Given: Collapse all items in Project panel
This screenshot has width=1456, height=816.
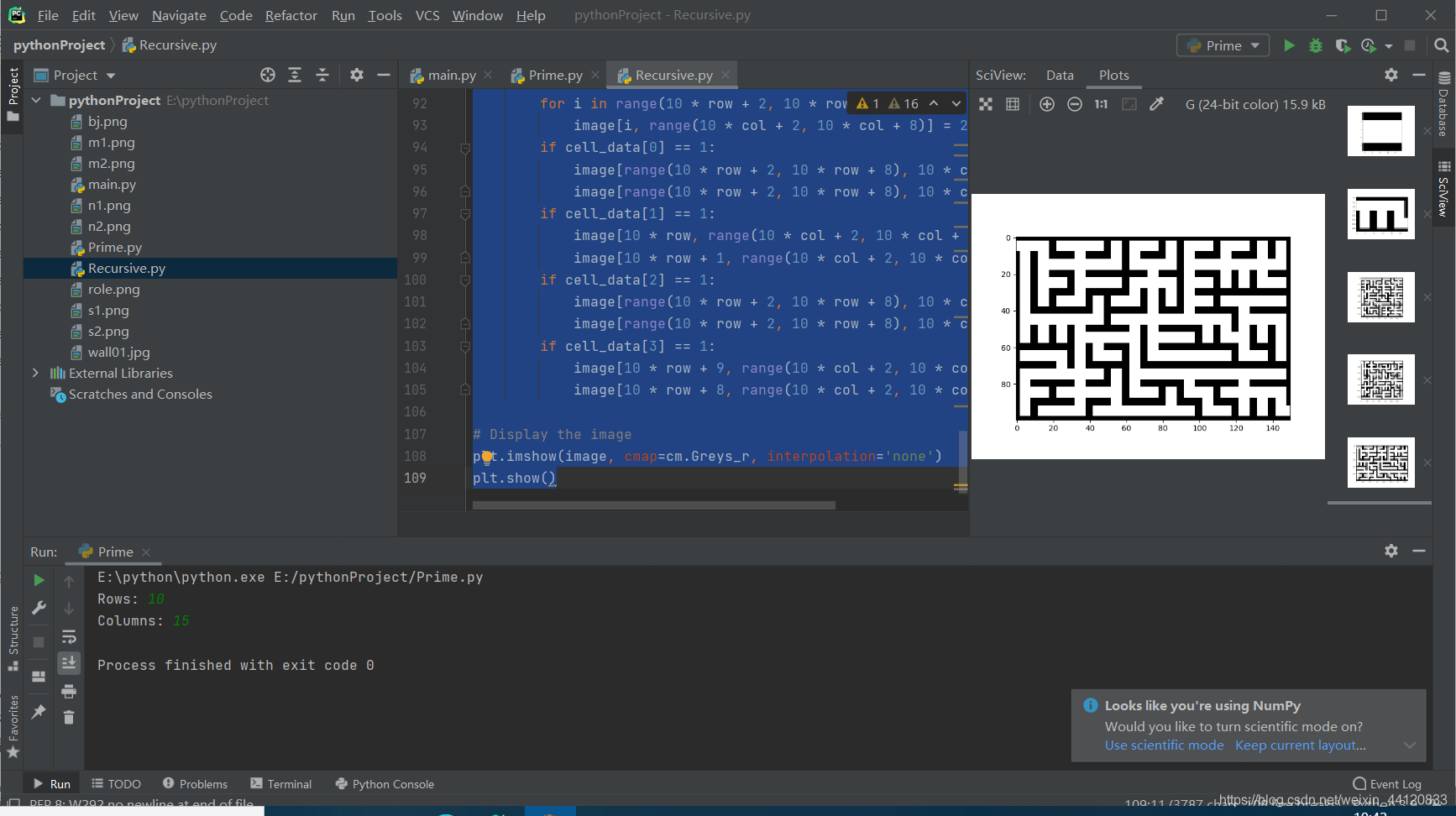Looking at the screenshot, I should [322, 75].
